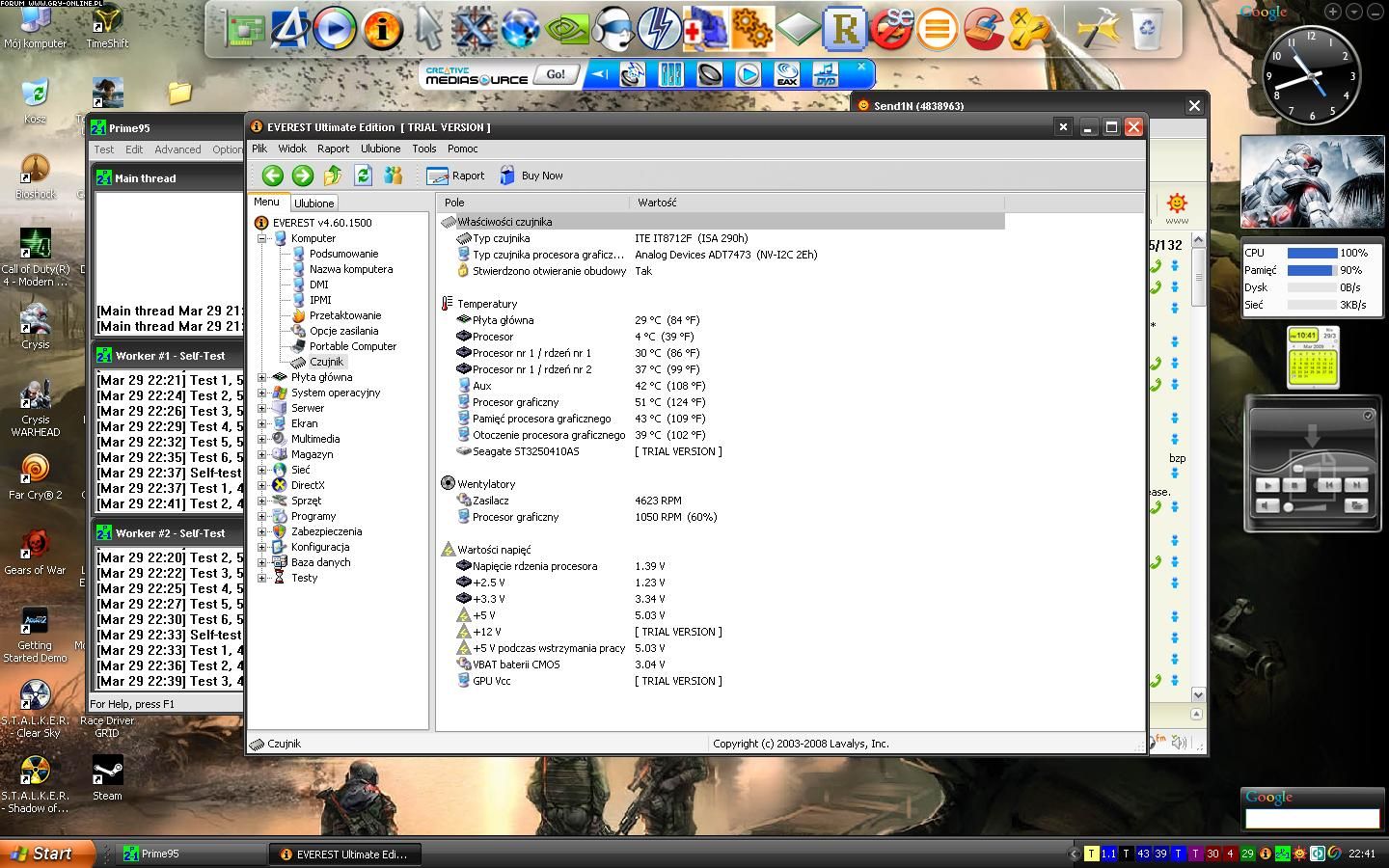Open the Advanced menu in Prime95

pyautogui.click(x=178, y=149)
